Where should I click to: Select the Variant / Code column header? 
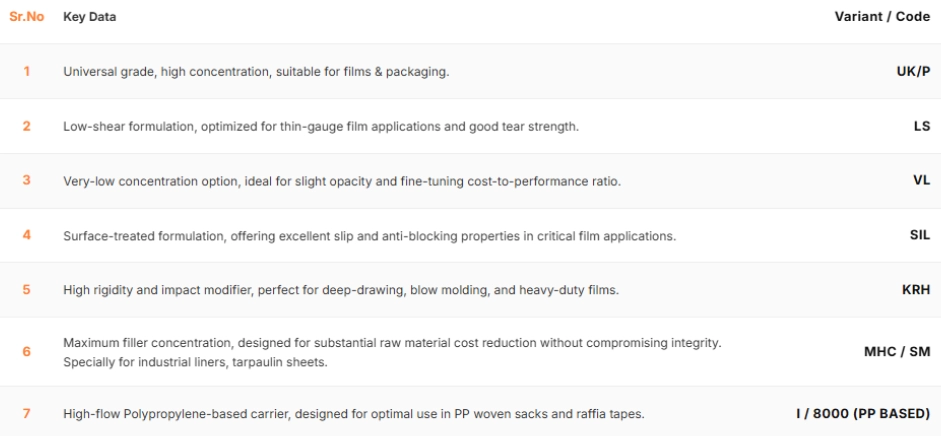(x=882, y=17)
